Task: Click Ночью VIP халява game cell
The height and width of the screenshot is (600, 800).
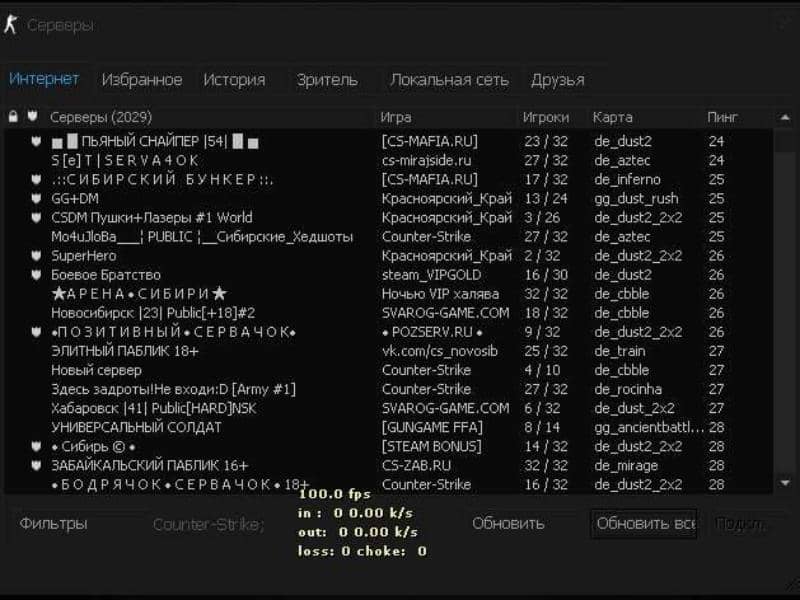Action: [440, 294]
